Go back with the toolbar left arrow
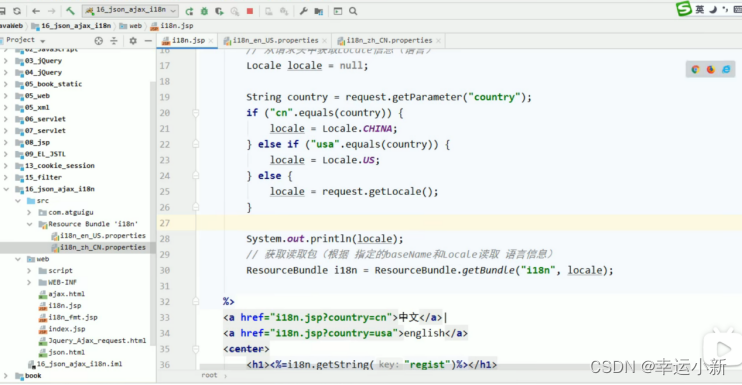The image size is (742, 385). (36, 11)
